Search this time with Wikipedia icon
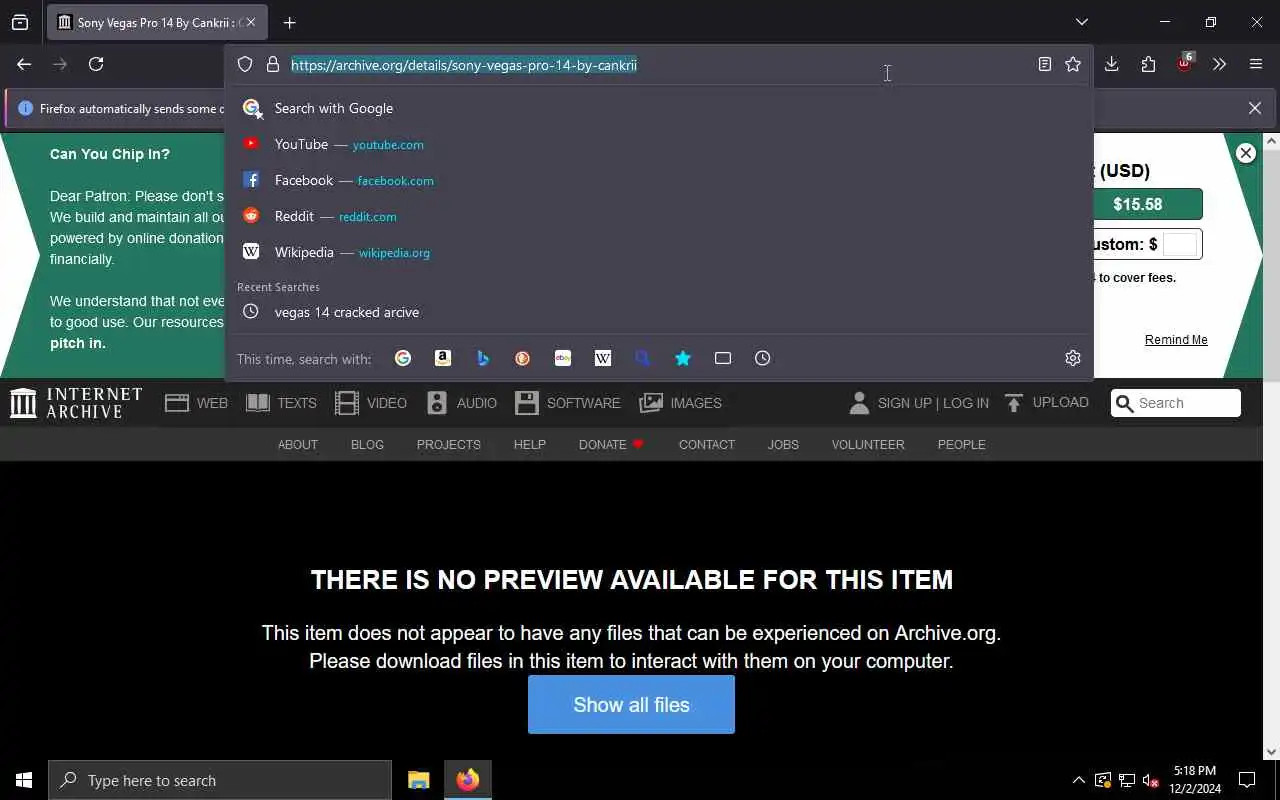Viewport: 1280px width, 800px height. pyautogui.click(x=603, y=358)
